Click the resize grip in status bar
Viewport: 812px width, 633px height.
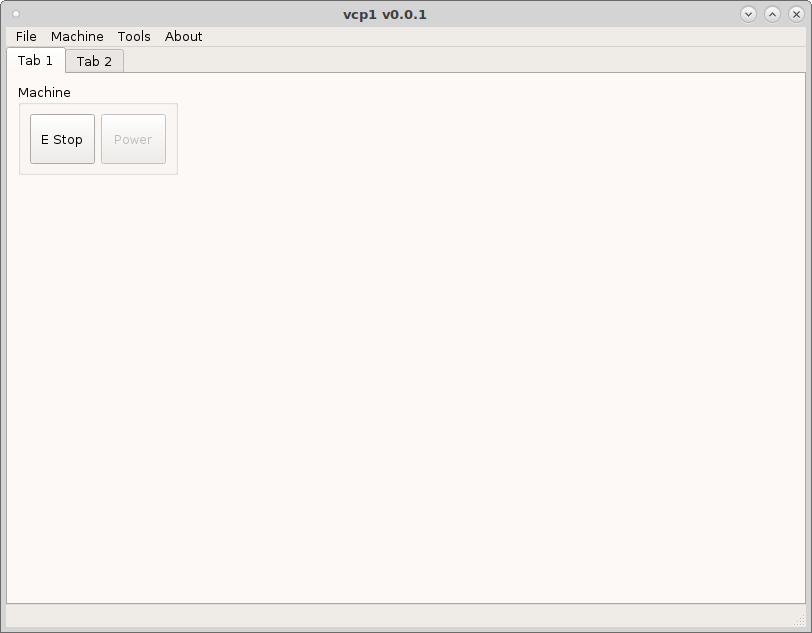tap(800, 620)
